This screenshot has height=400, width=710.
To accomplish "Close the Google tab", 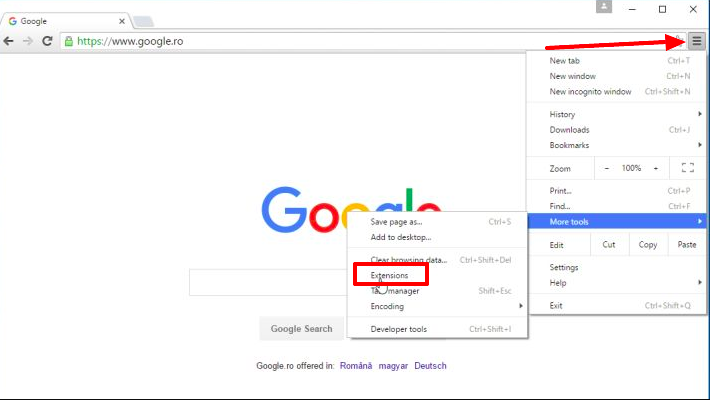I will click(x=121, y=20).
